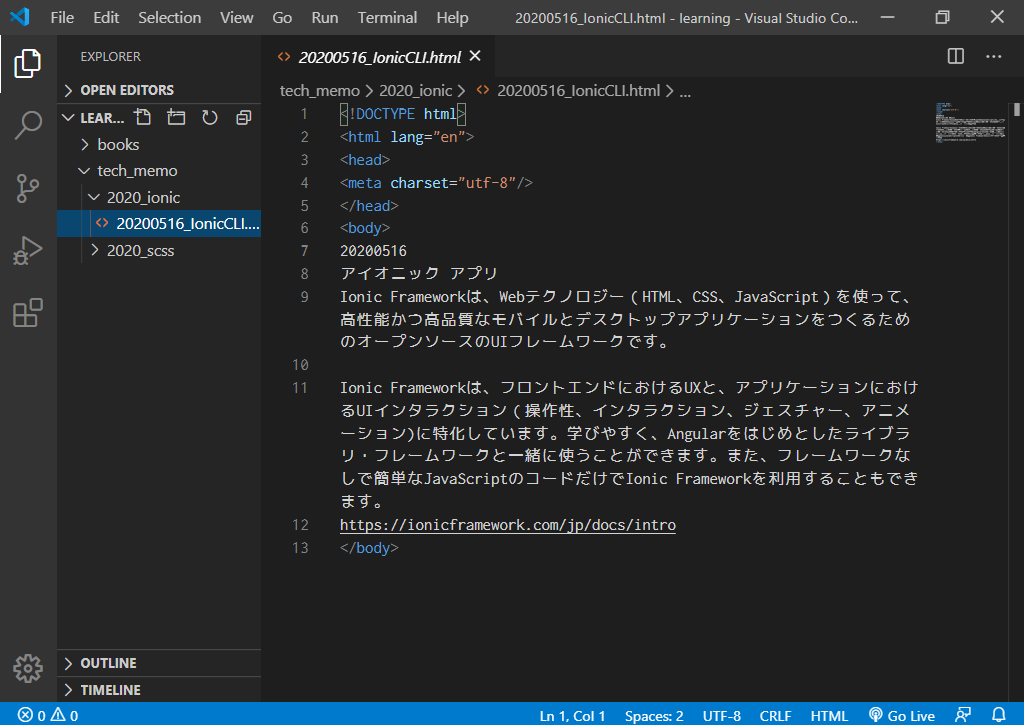Expand the books folder
1024x725 pixels.
[159, 144]
